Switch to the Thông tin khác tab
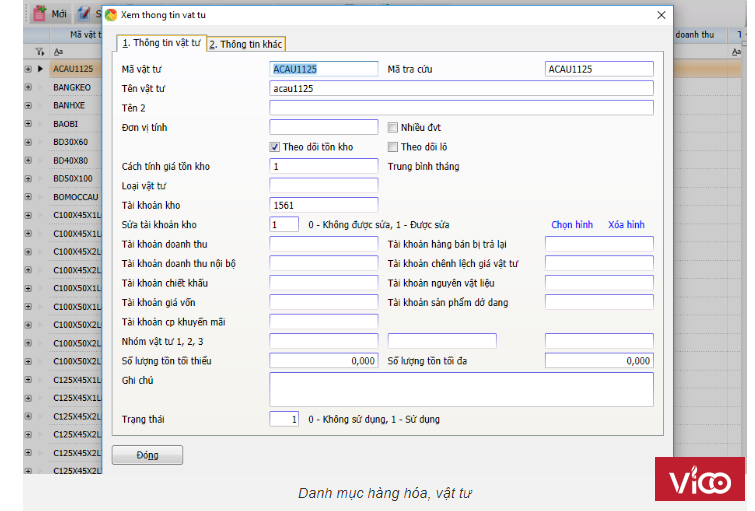 click(x=246, y=44)
